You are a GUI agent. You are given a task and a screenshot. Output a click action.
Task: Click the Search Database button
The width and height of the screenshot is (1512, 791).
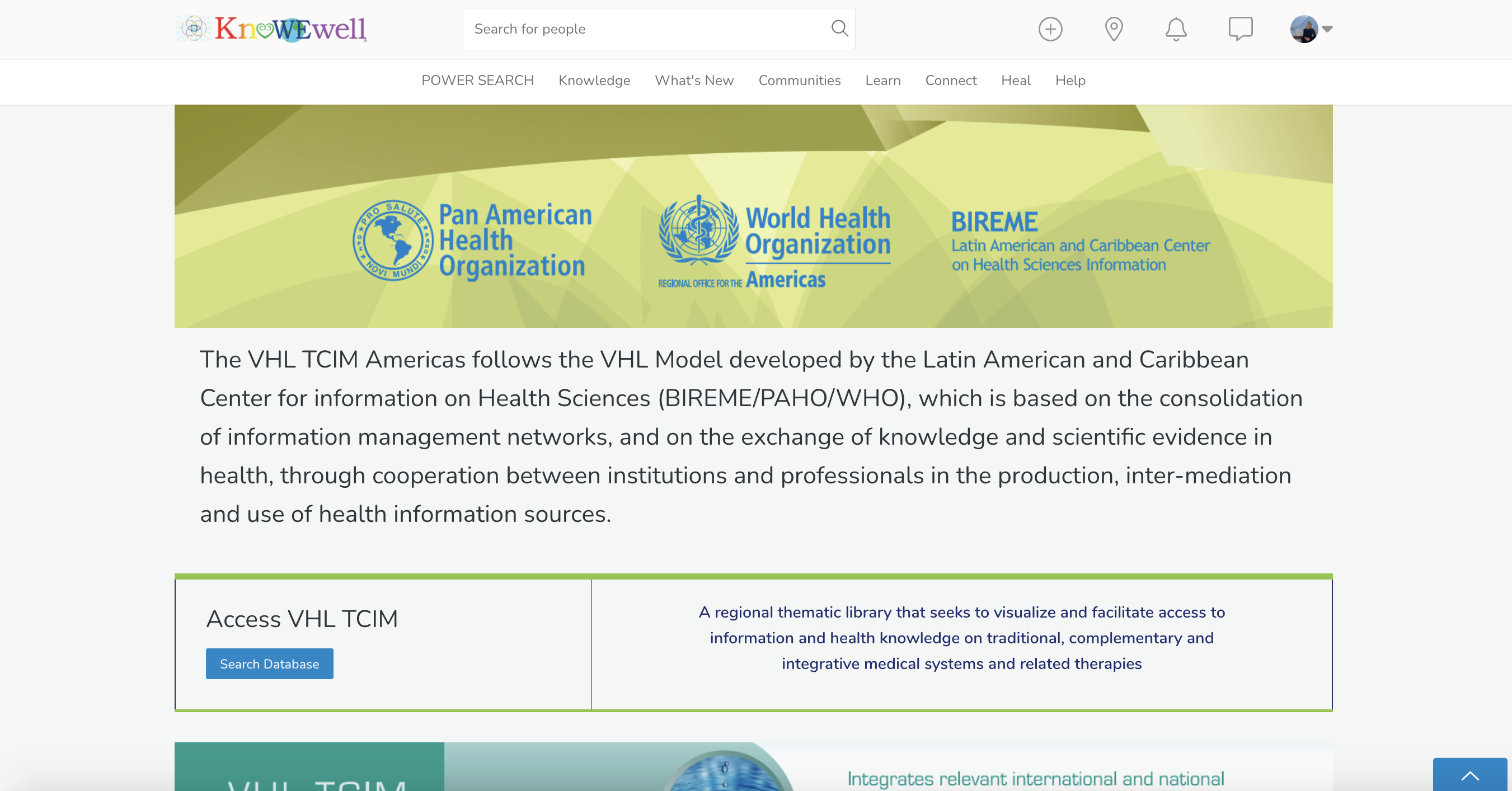[x=269, y=663]
